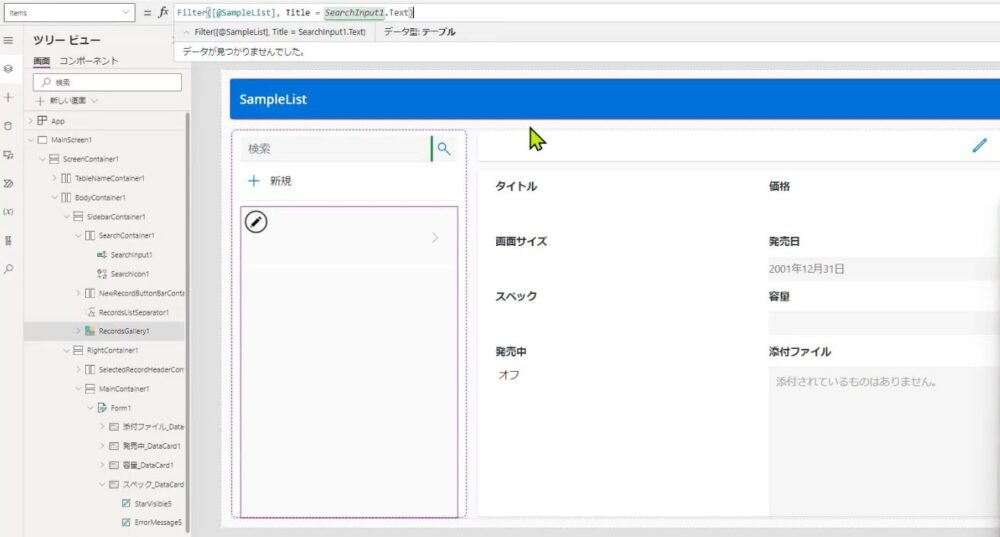Expand the TableNameContainer1 node
Screen dimensions: 1000x537
coord(54,178)
